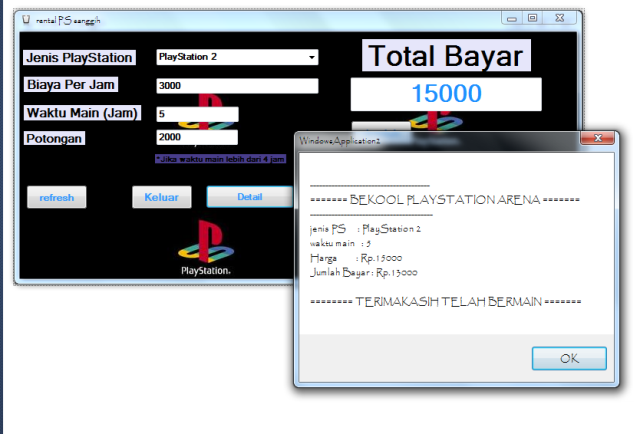Minimize the rental PS canggih window
This screenshot has width=640, height=434.
512,18
